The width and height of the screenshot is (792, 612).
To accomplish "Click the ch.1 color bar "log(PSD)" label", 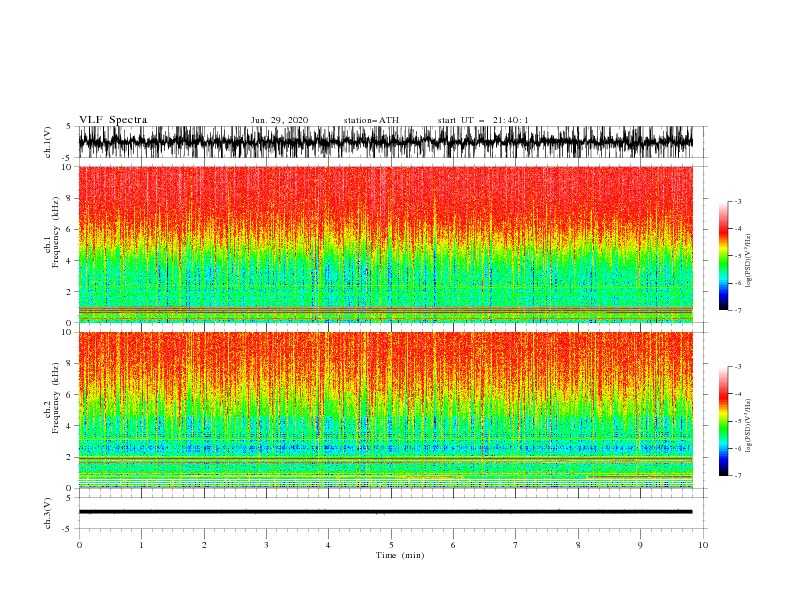I will 749,261.
